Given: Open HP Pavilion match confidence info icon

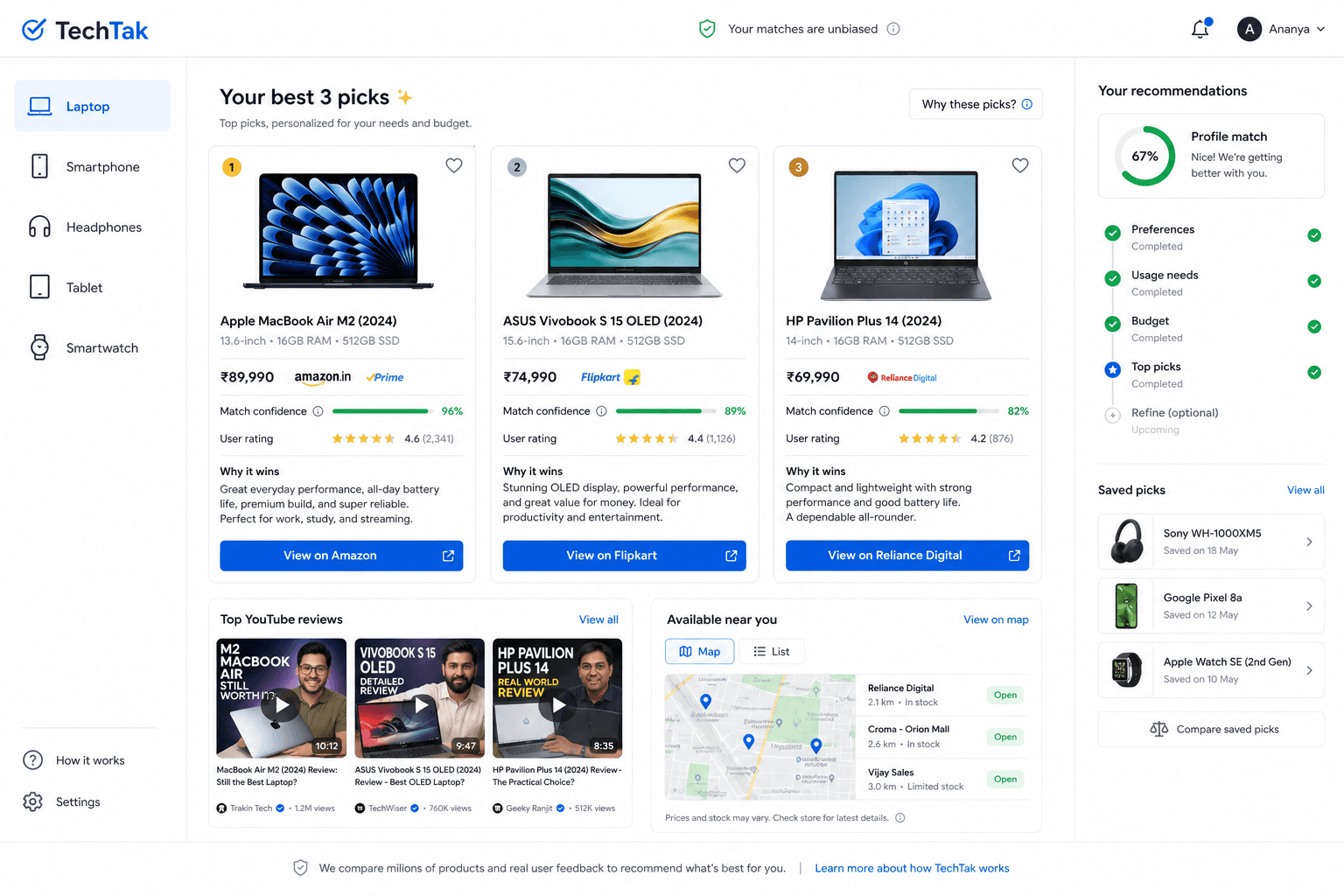Looking at the screenshot, I should coord(885,411).
